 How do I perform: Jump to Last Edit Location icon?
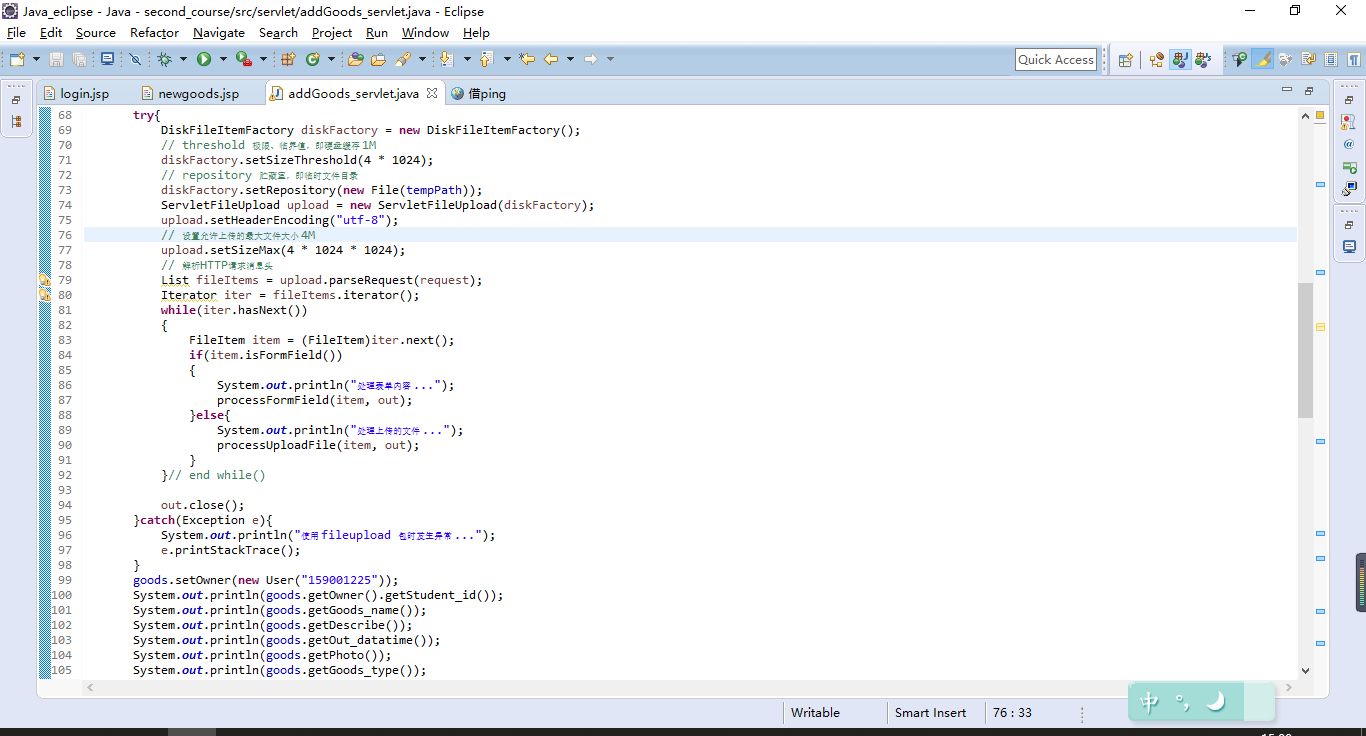(527, 59)
